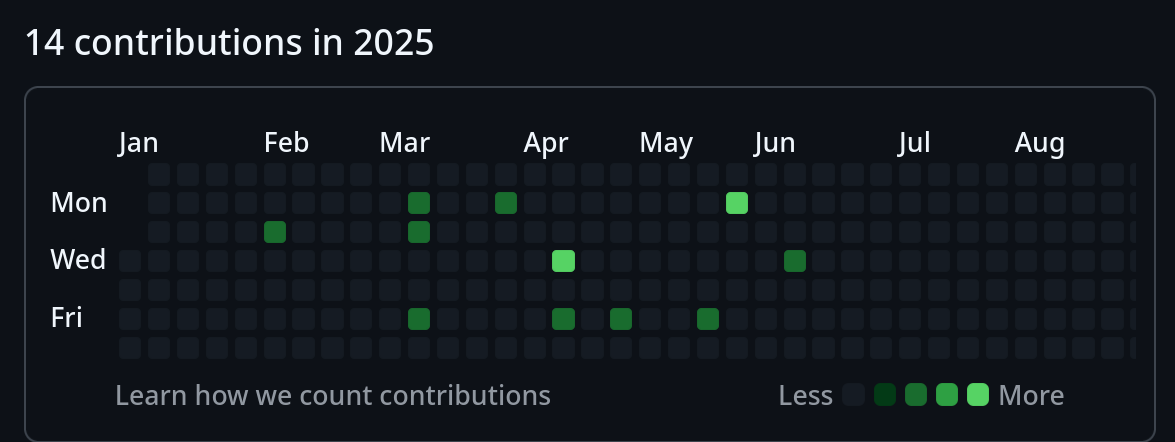Select the green Tuesday cell under Feb
Image resolution: width=1175 pixels, height=442 pixels.
coord(275,231)
